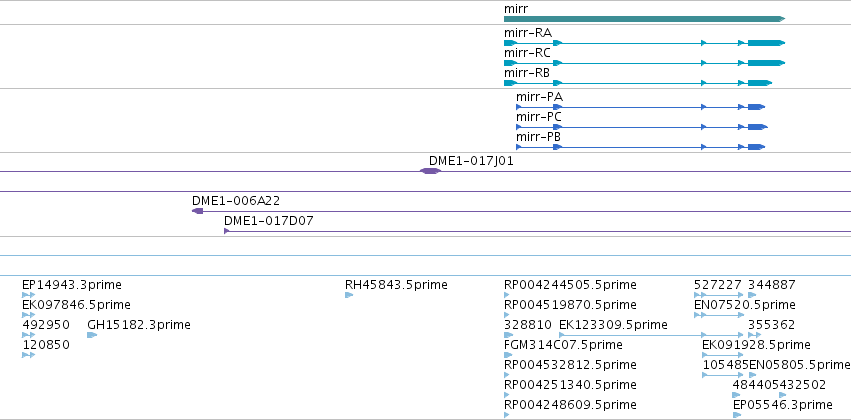Click the mirr-PB label
The width and height of the screenshot is (851, 420).
pyautogui.click(x=539, y=137)
